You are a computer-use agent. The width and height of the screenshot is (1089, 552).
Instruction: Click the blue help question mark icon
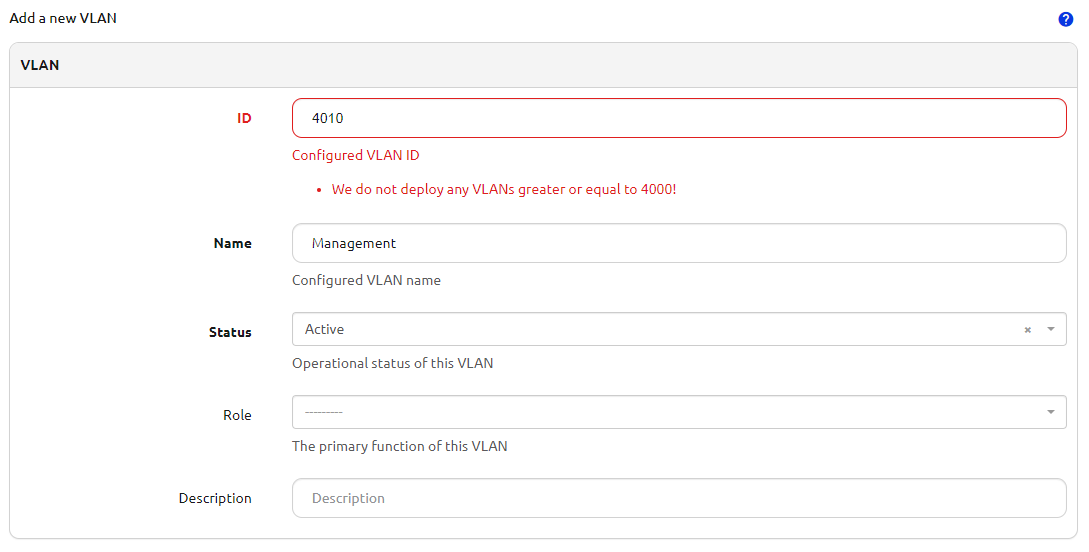click(1066, 19)
